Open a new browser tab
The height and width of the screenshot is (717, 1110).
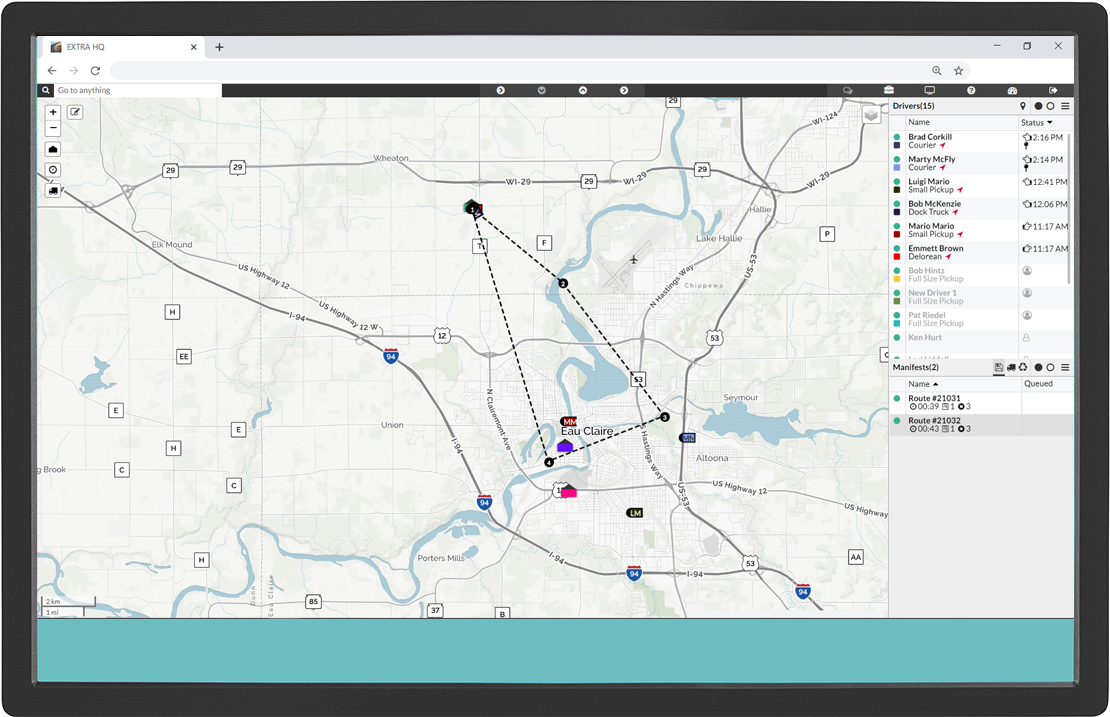pyautogui.click(x=219, y=47)
